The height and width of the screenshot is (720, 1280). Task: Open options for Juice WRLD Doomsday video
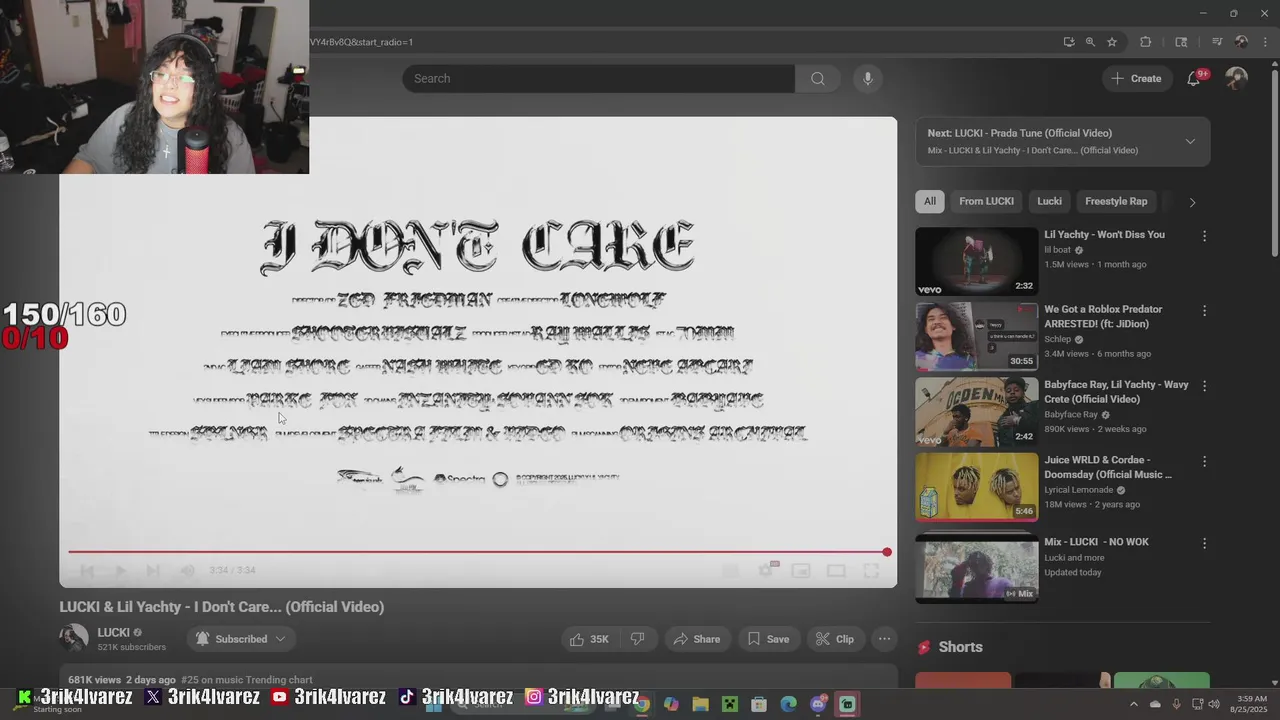point(1204,462)
